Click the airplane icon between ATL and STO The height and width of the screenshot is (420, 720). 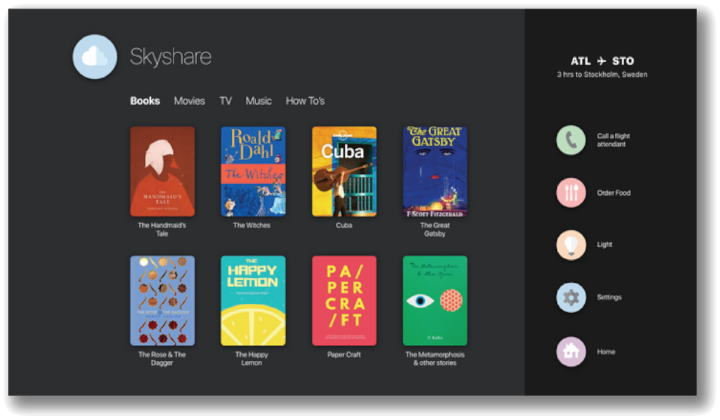(602, 61)
